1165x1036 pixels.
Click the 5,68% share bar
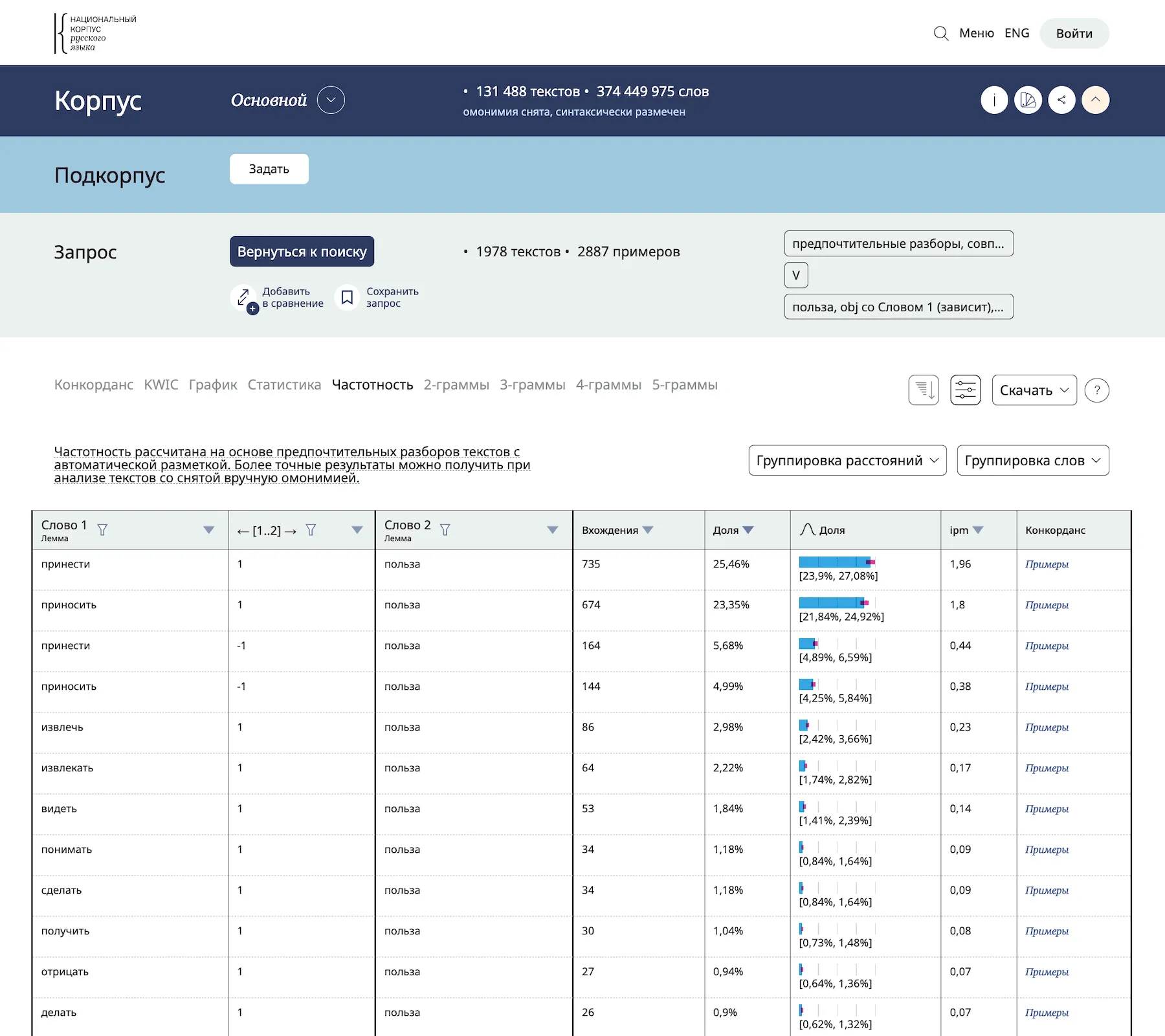pyautogui.click(x=808, y=644)
